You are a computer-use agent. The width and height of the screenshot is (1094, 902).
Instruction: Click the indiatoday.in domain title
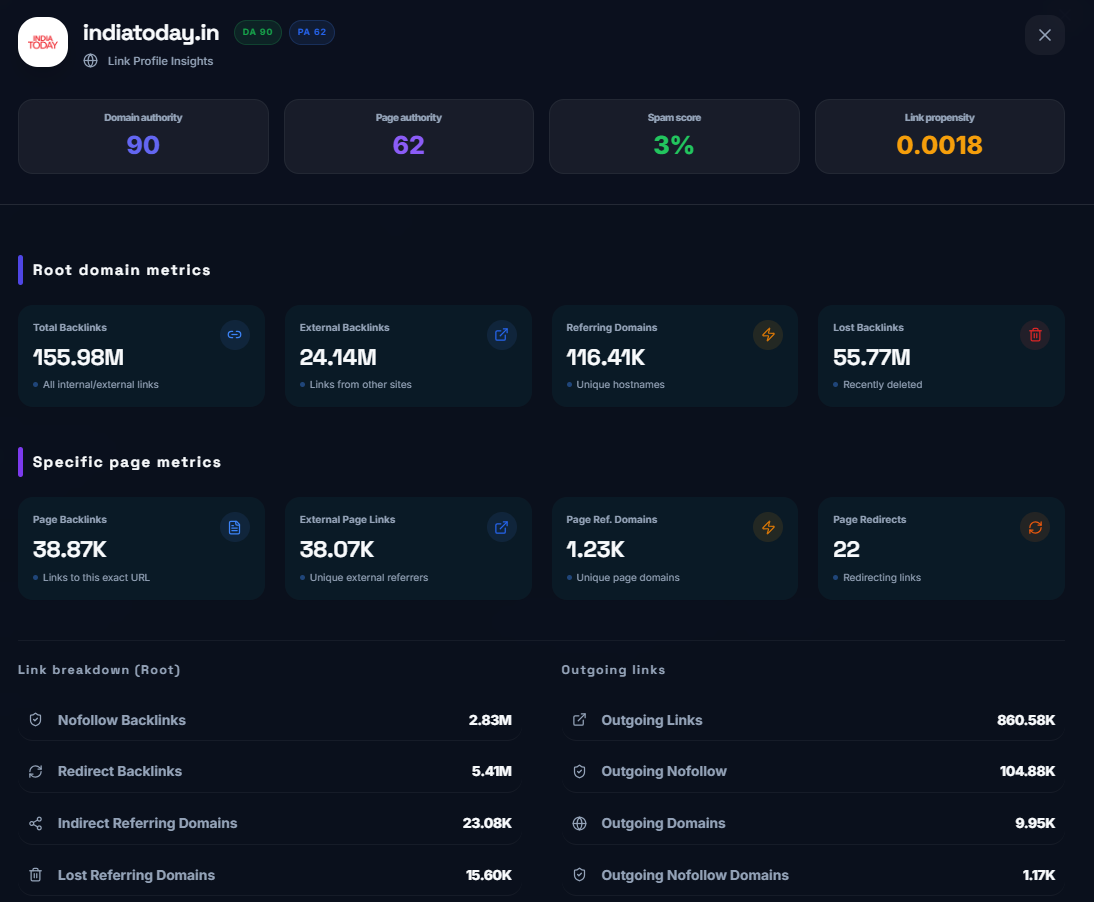[x=151, y=33]
